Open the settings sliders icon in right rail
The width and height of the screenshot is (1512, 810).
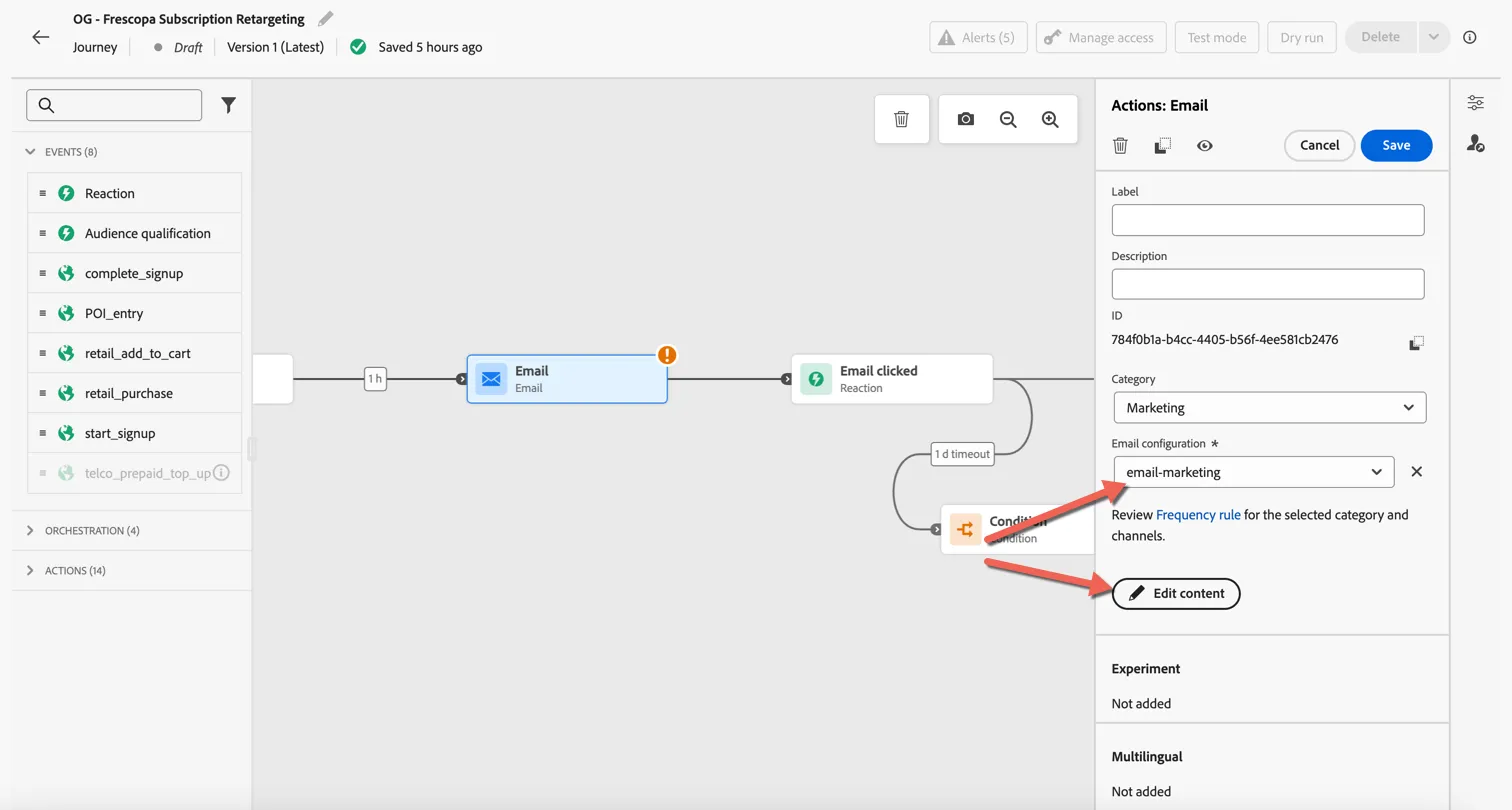point(1475,102)
